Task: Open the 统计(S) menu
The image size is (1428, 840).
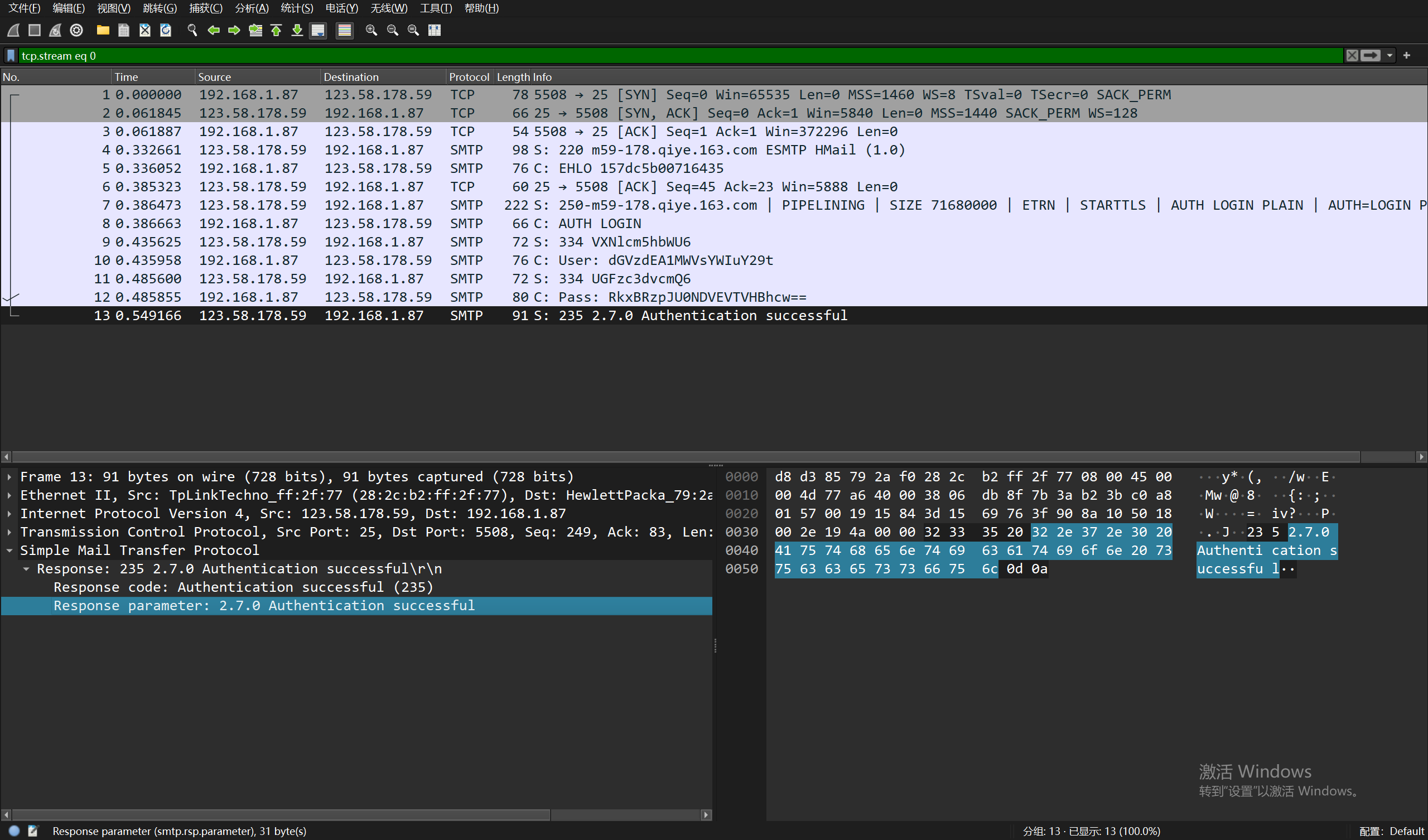Action: [x=296, y=8]
